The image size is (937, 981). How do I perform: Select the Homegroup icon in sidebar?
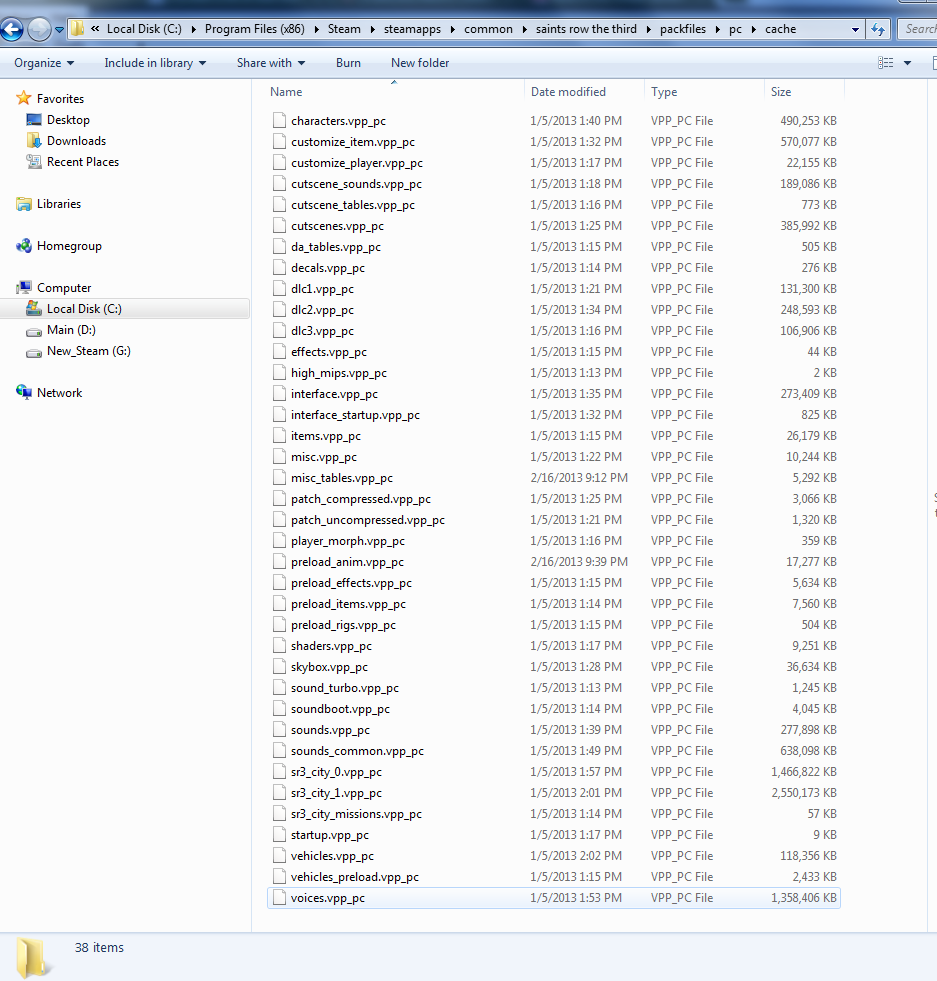(24, 246)
